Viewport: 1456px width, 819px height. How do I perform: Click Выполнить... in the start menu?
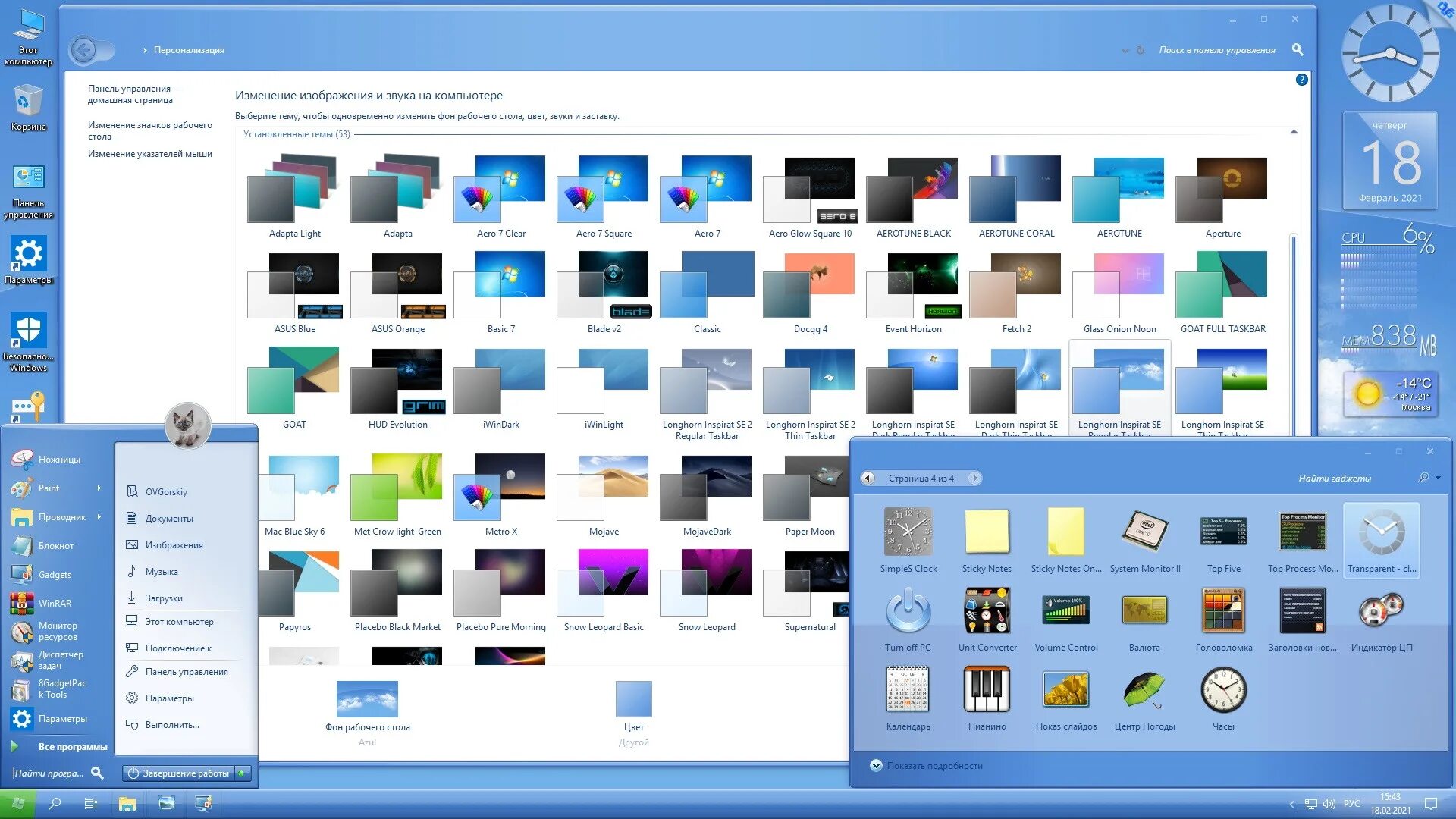172,725
